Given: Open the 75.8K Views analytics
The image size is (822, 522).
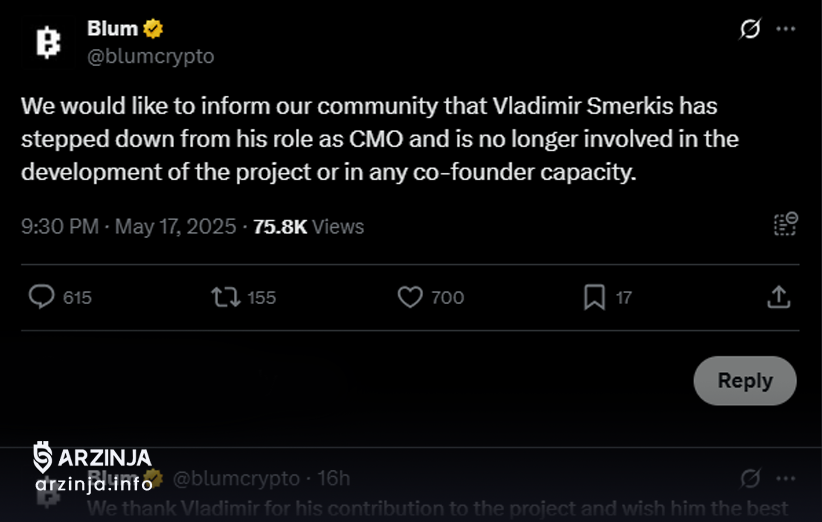Looking at the screenshot, I should pos(309,226).
